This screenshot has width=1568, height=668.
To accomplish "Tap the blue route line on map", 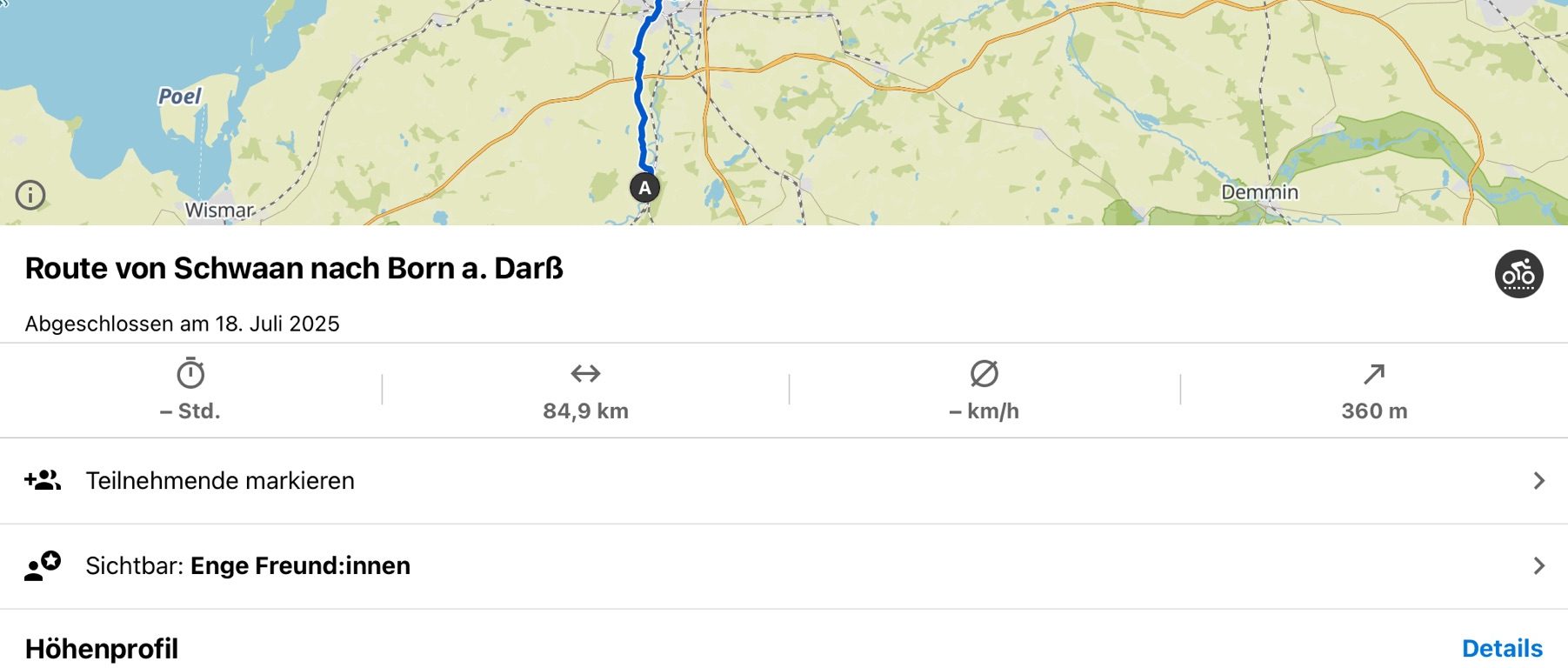I will click(x=641, y=96).
